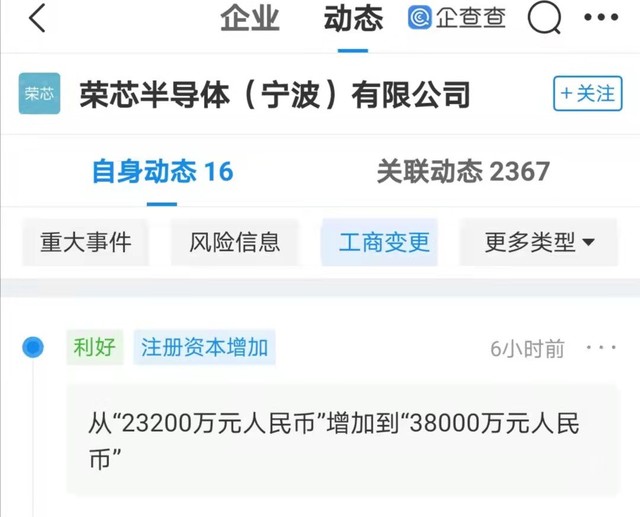Show 自身动态 16 list
The width and height of the screenshot is (640, 517).
[x=162, y=171]
